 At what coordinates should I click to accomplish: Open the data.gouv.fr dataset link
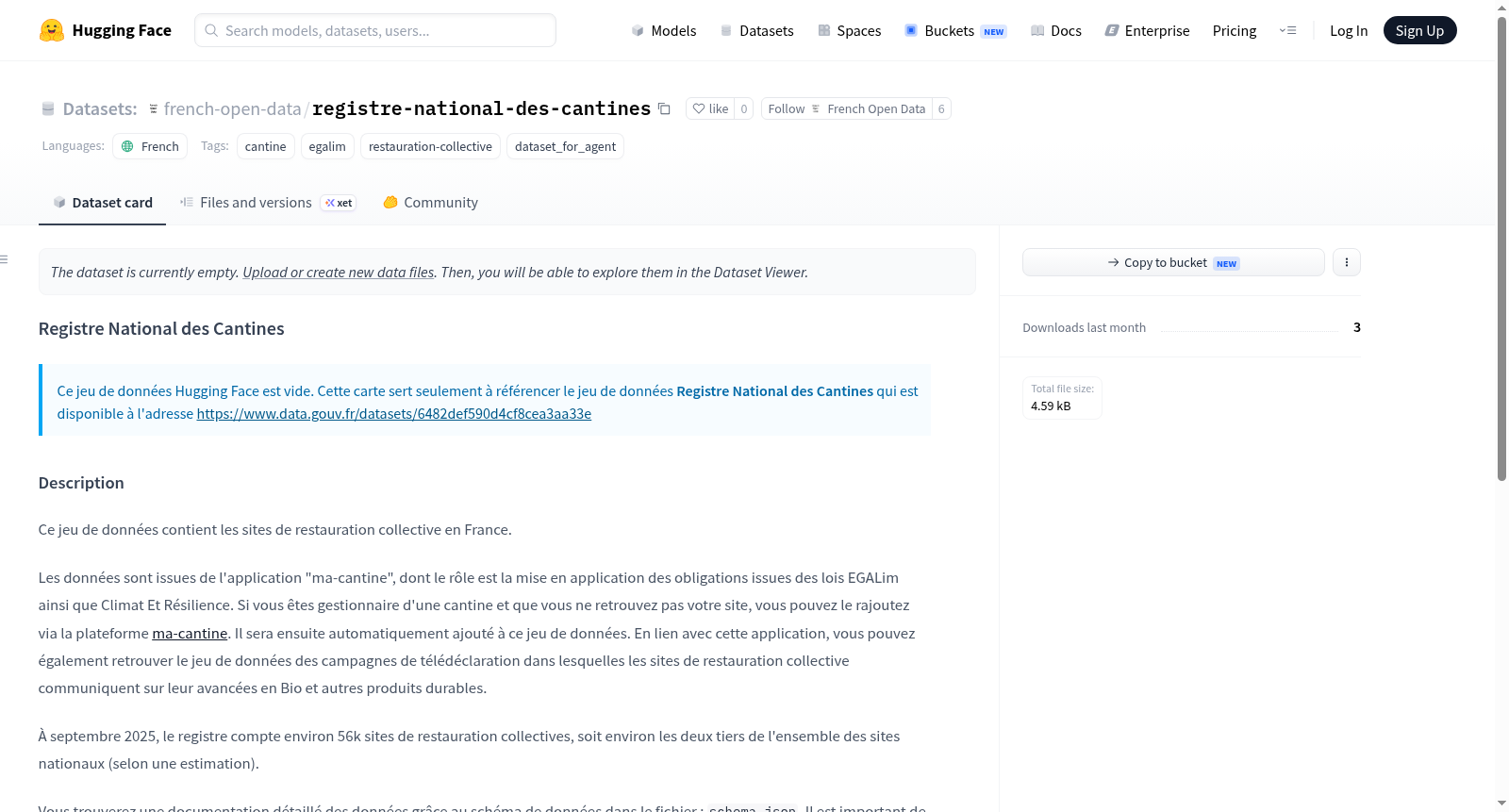coord(393,413)
